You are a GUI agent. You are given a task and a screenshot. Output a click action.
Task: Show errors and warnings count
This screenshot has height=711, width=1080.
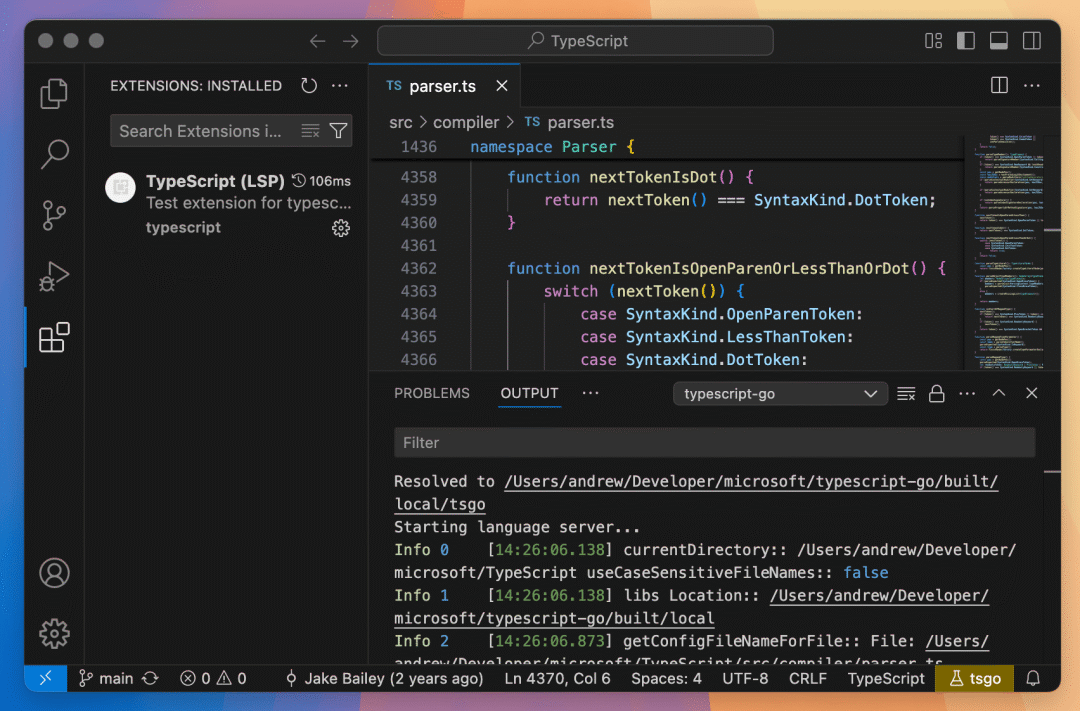pyautogui.click(x=213, y=679)
